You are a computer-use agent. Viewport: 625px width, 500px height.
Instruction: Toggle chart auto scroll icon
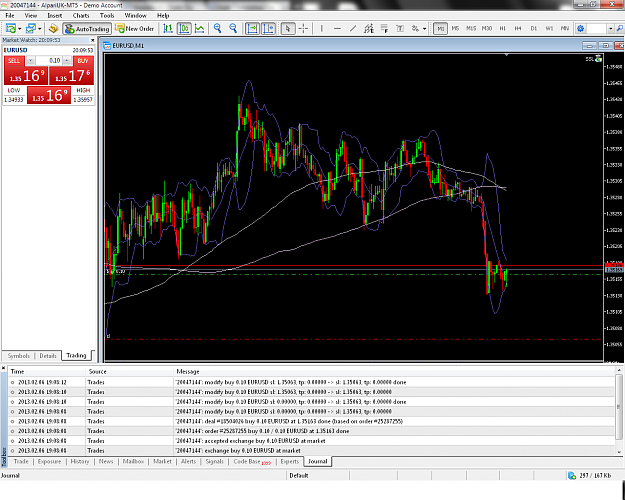pos(252,29)
